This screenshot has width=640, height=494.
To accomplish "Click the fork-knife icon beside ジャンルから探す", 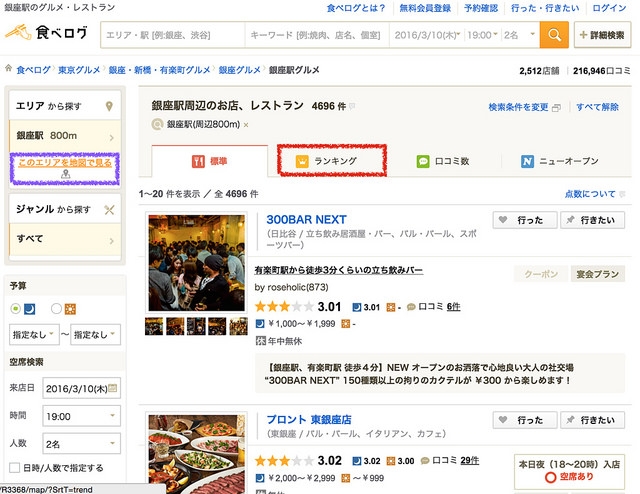I will tap(109, 210).
